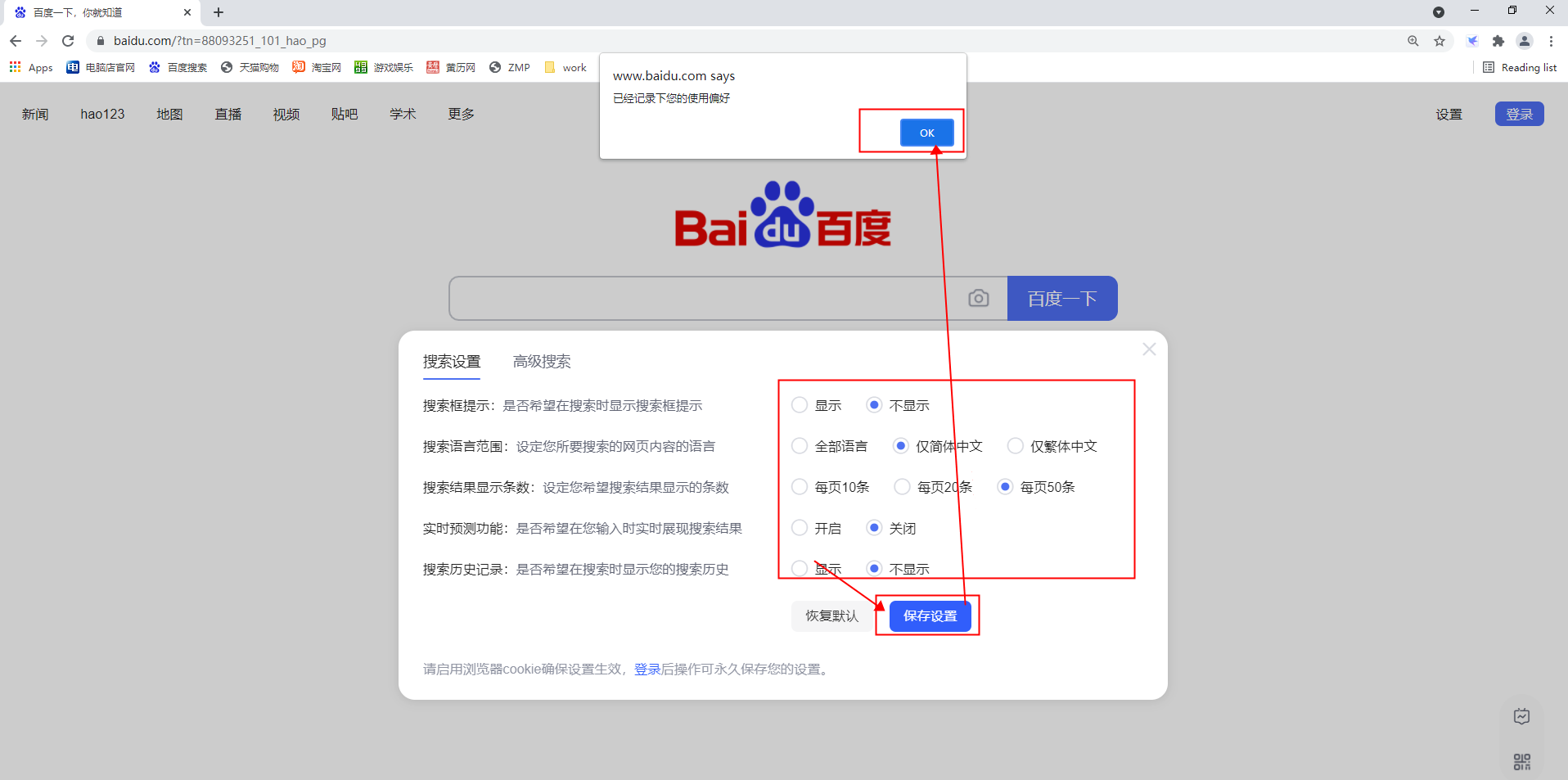Click the 保存设置 button
The height and width of the screenshot is (780, 1568).
[x=930, y=616]
